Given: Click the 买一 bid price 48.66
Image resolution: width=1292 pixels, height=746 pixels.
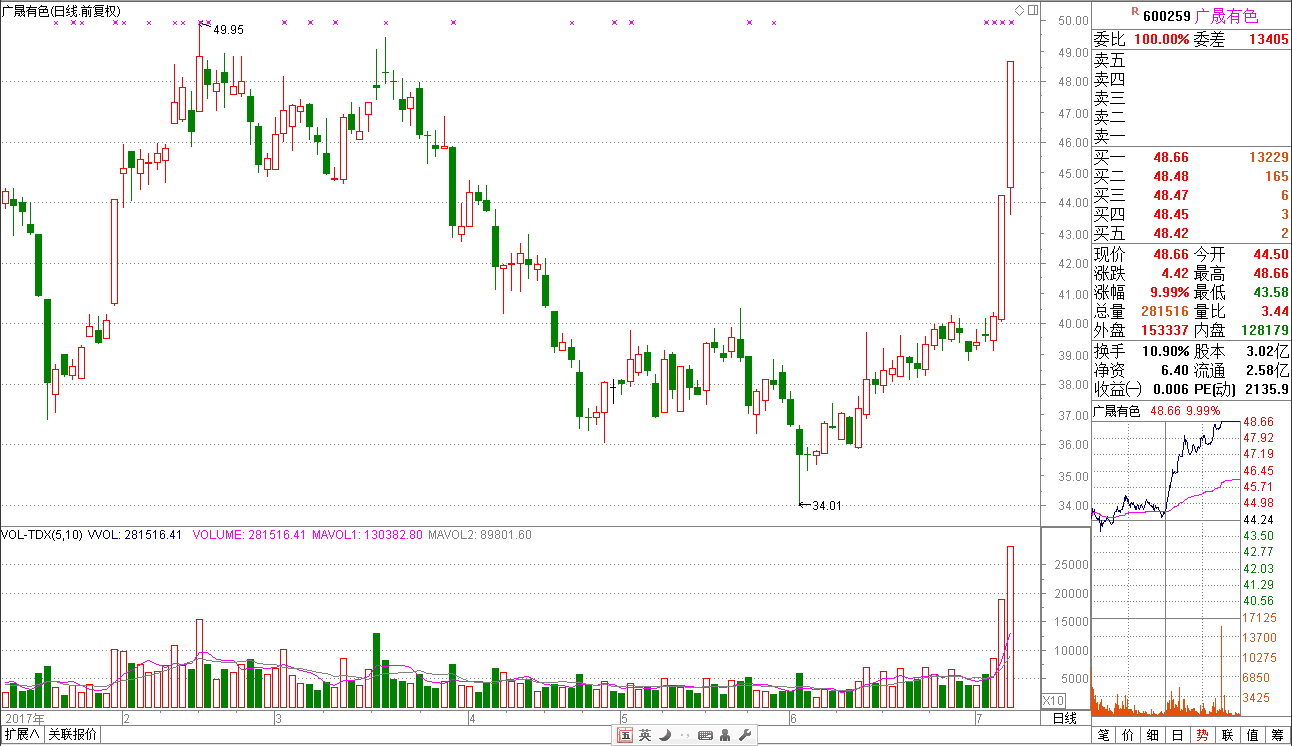Looking at the screenshot, I should pos(1171,157).
